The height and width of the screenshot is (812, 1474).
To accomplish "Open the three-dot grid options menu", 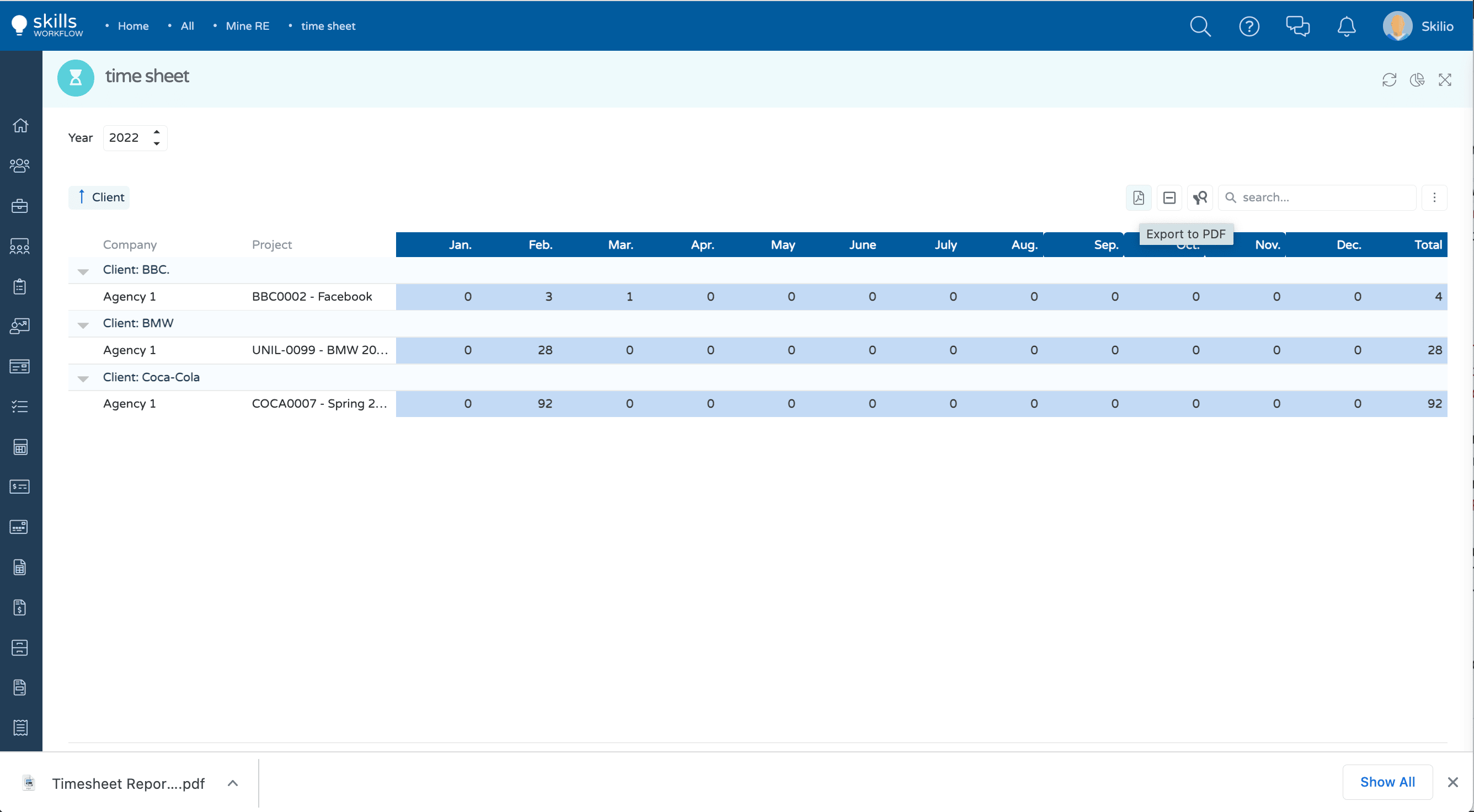I will (x=1434, y=197).
